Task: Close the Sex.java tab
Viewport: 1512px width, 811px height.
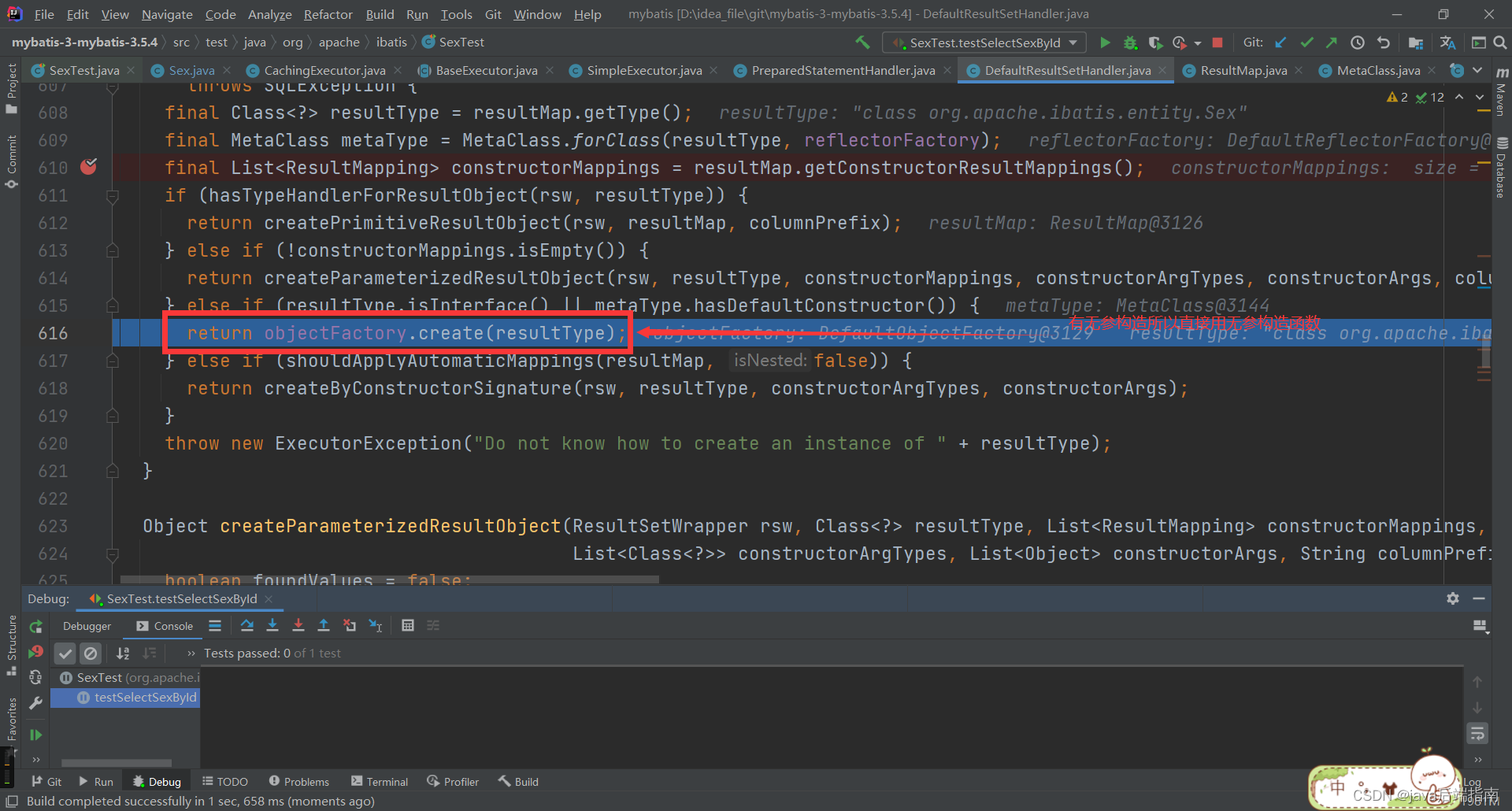Action: [228, 70]
